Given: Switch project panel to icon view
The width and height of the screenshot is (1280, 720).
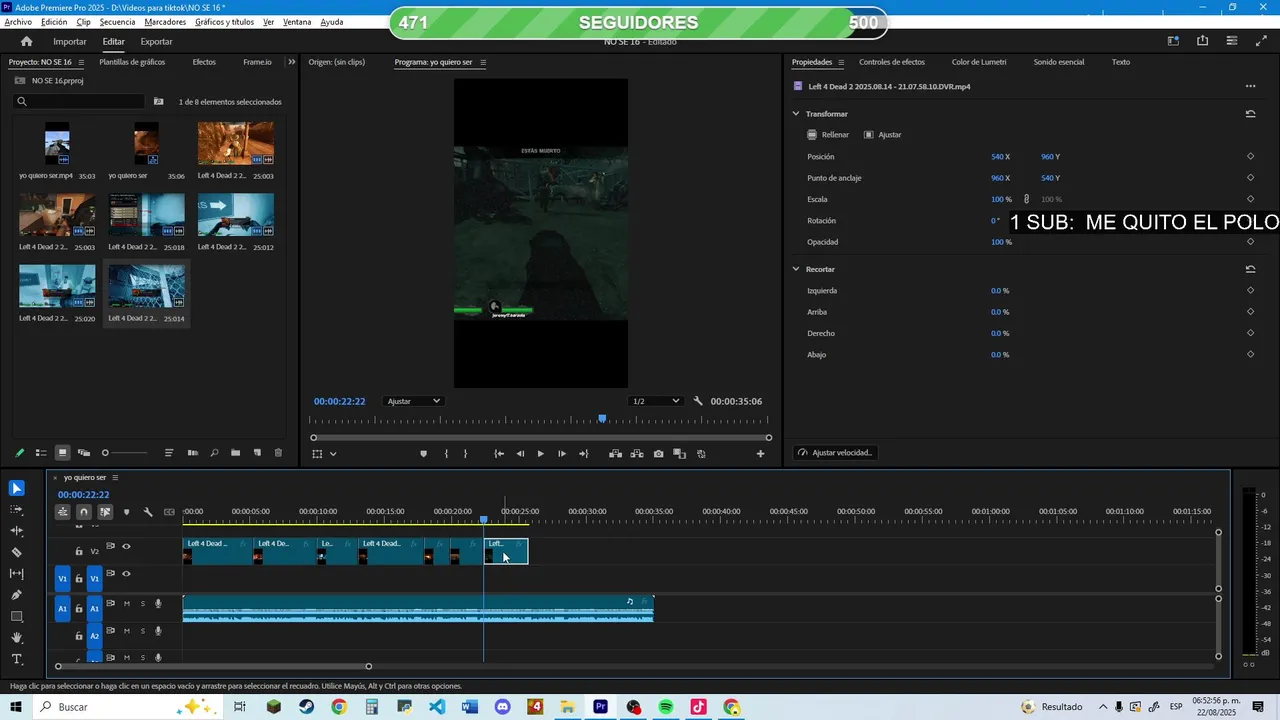Looking at the screenshot, I should (62, 453).
